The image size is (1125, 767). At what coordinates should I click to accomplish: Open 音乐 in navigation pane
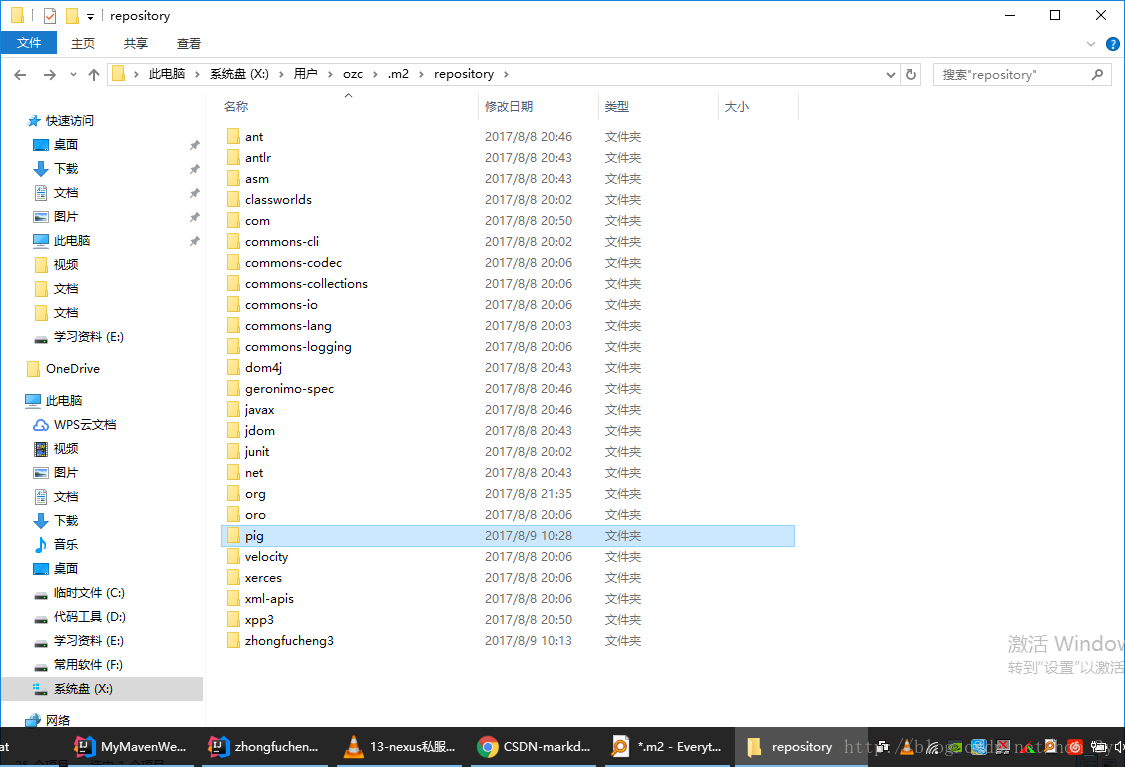[65, 545]
